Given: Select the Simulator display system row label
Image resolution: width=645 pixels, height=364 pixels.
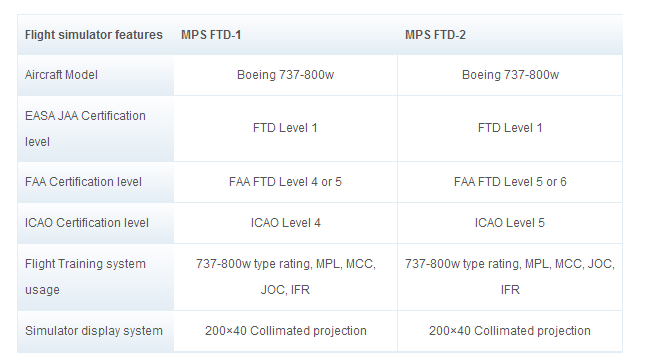Looking at the screenshot, I should (94, 331).
